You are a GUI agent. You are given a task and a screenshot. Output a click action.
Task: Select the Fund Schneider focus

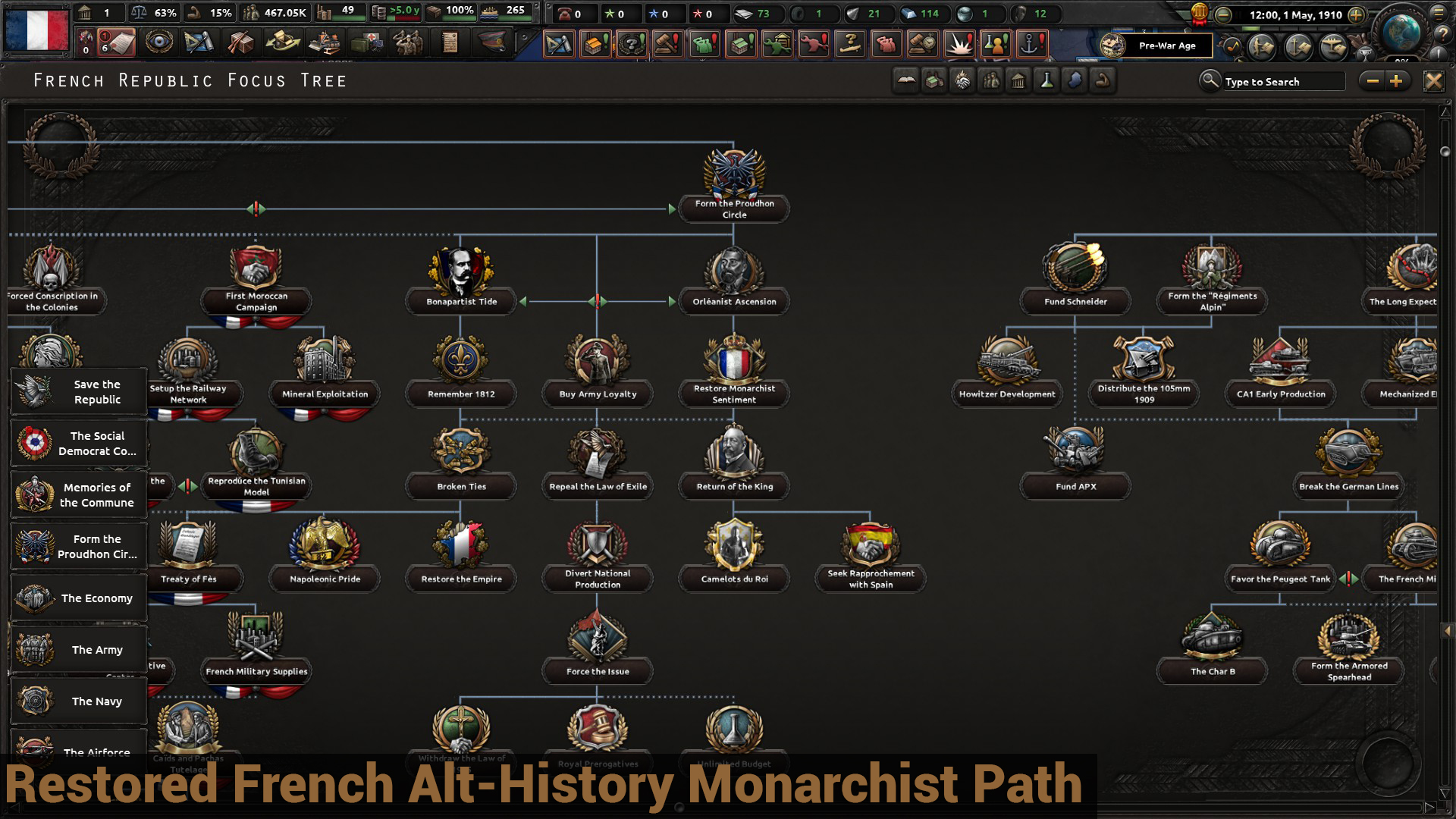pos(1075,281)
